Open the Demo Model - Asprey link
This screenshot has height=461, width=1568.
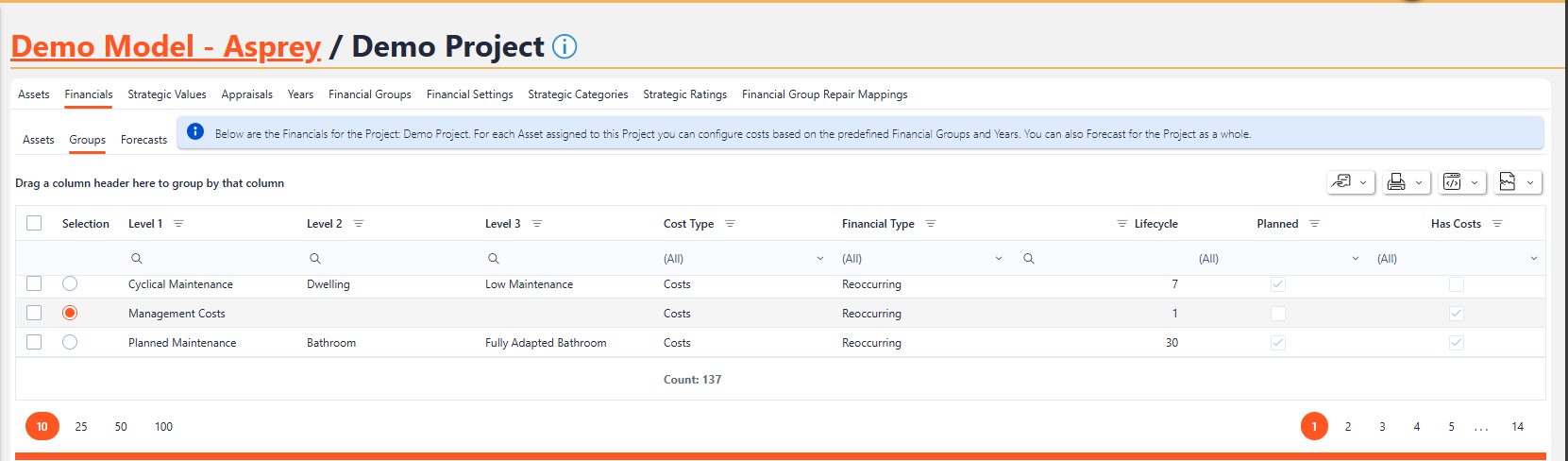point(166,46)
